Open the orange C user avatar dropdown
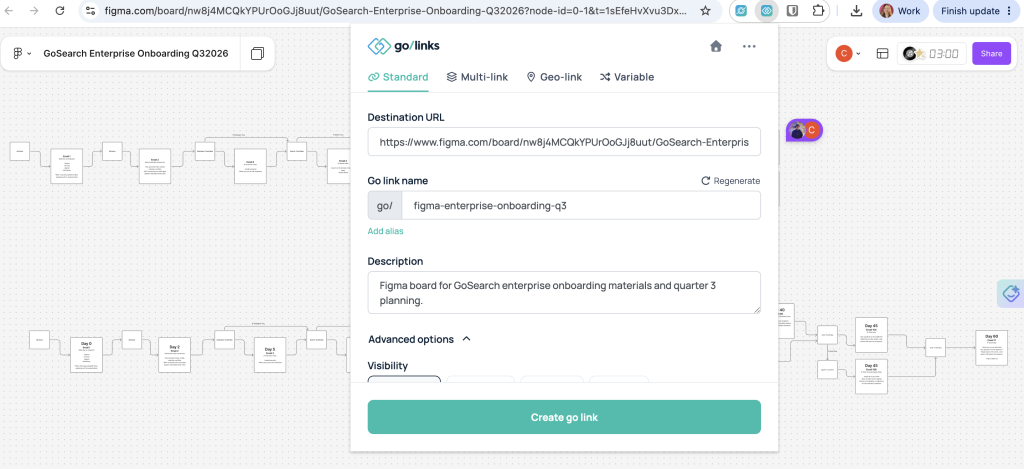The image size is (1024, 469). [848, 54]
